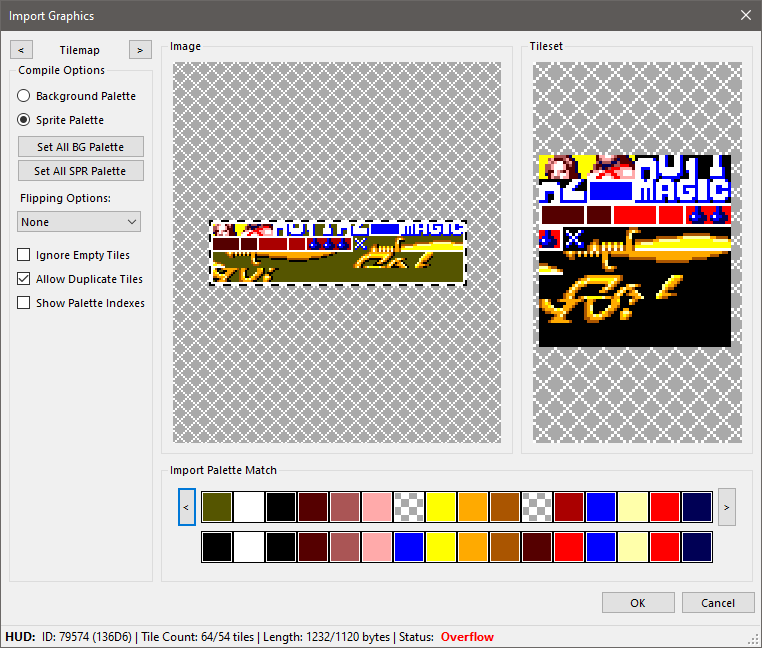Click the red Overflow status text
This screenshot has height=648, width=762.
point(467,637)
